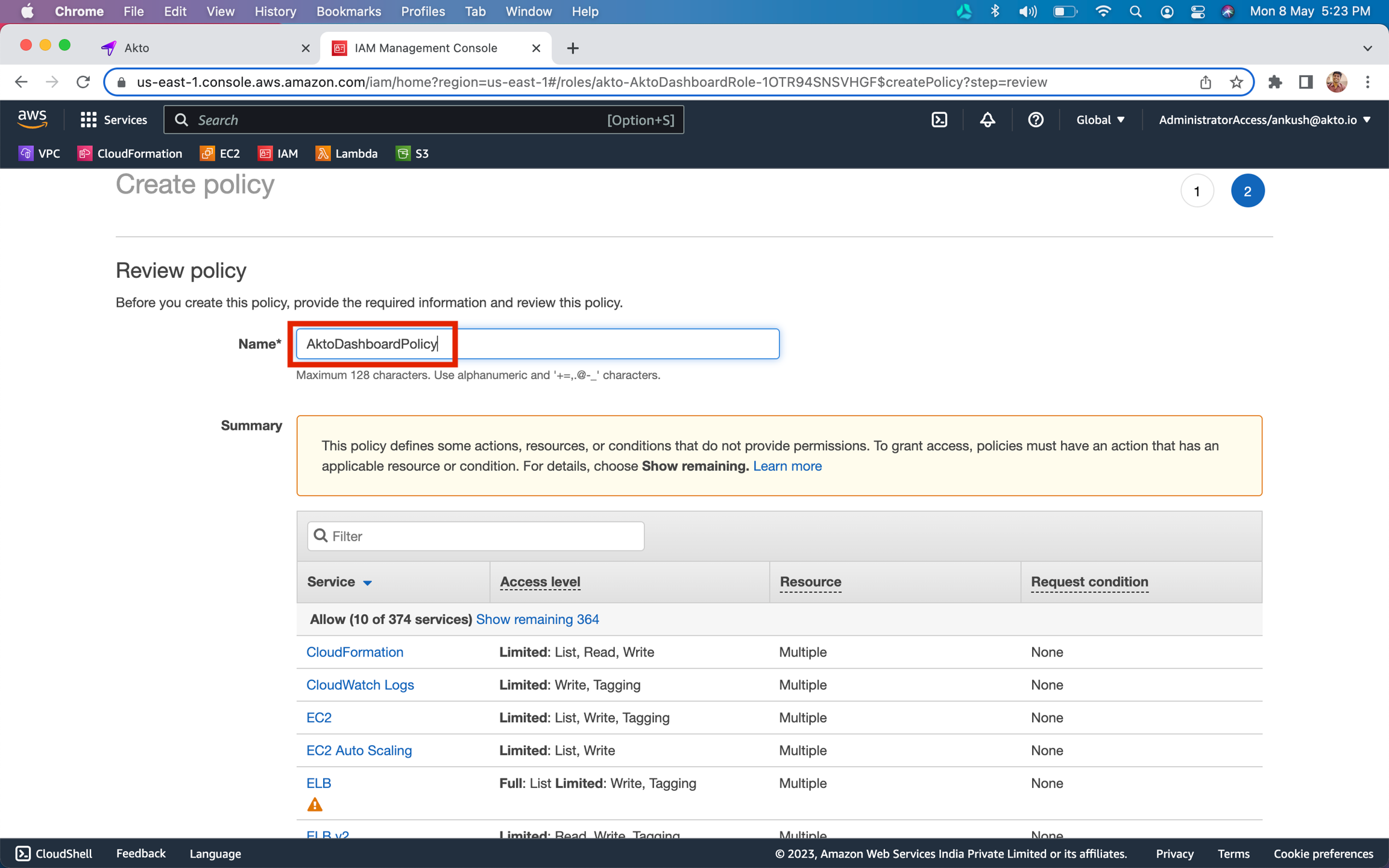The height and width of the screenshot is (868, 1389).
Task: Expand the Global region dropdown
Action: tap(1100, 120)
